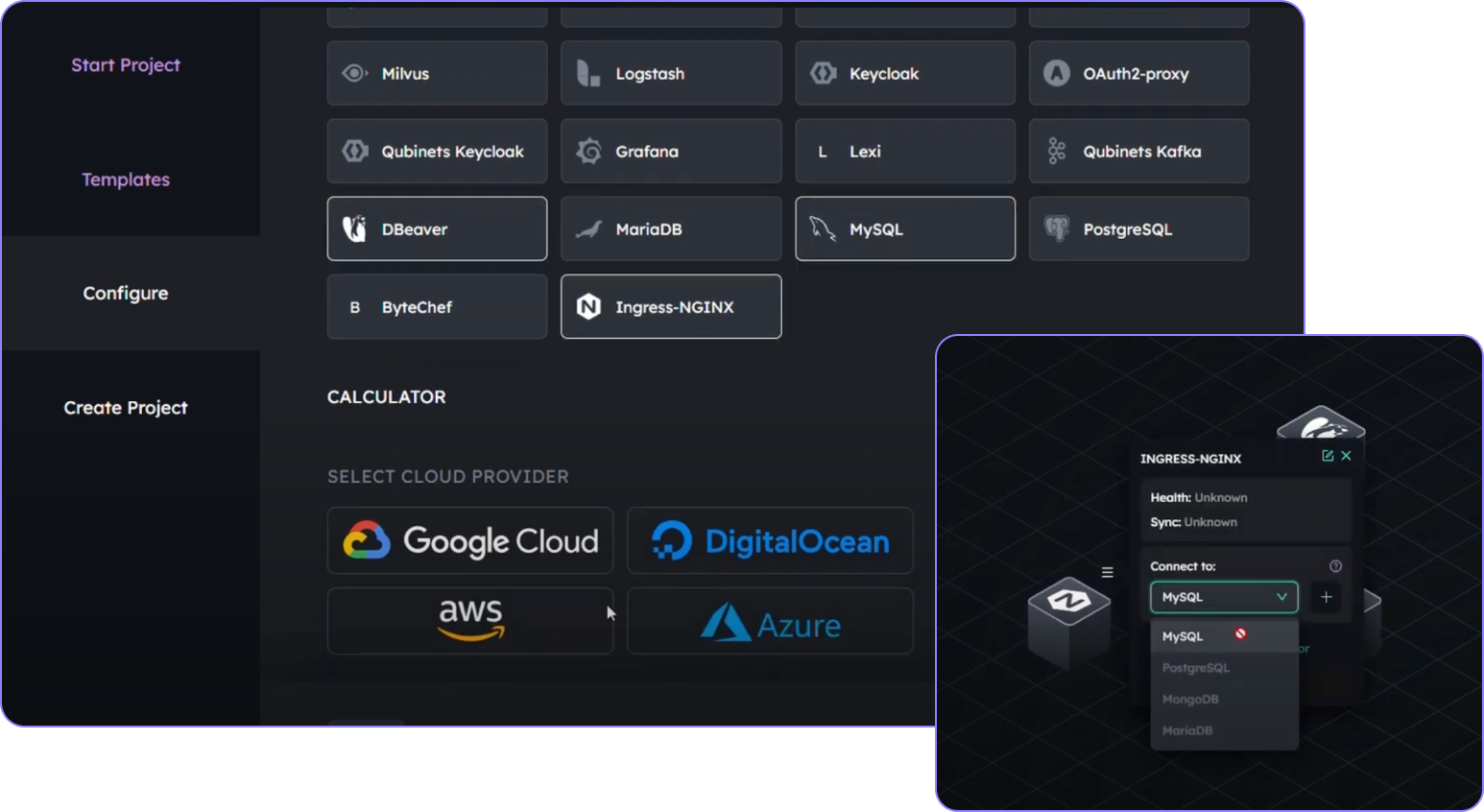
Task: Choose the Grafana tile
Action: pyautogui.click(x=671, y=151)
